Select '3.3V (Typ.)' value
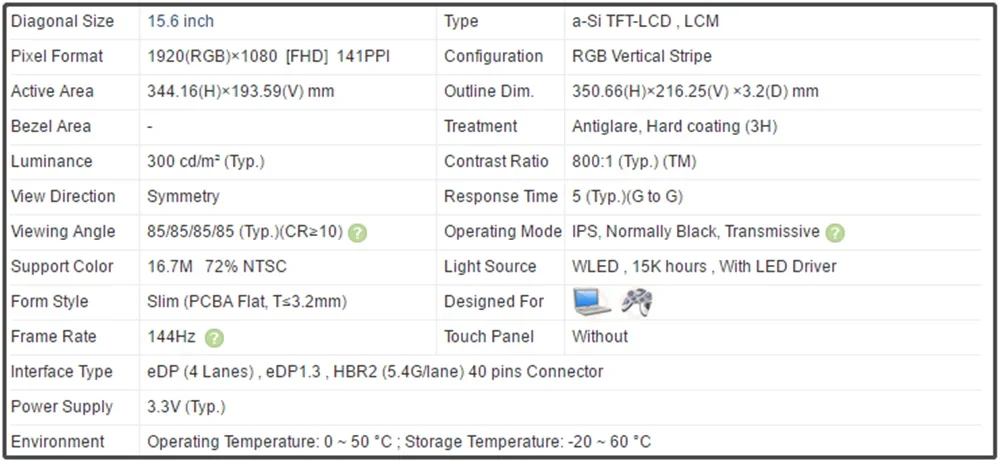1000x461 pixels. [186, 407]
